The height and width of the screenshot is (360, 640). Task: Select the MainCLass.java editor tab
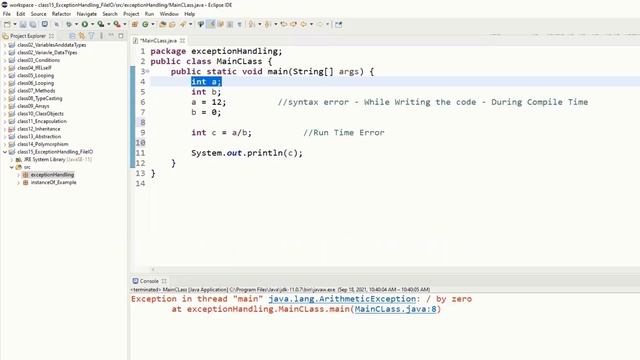click(x=158, y=40)
